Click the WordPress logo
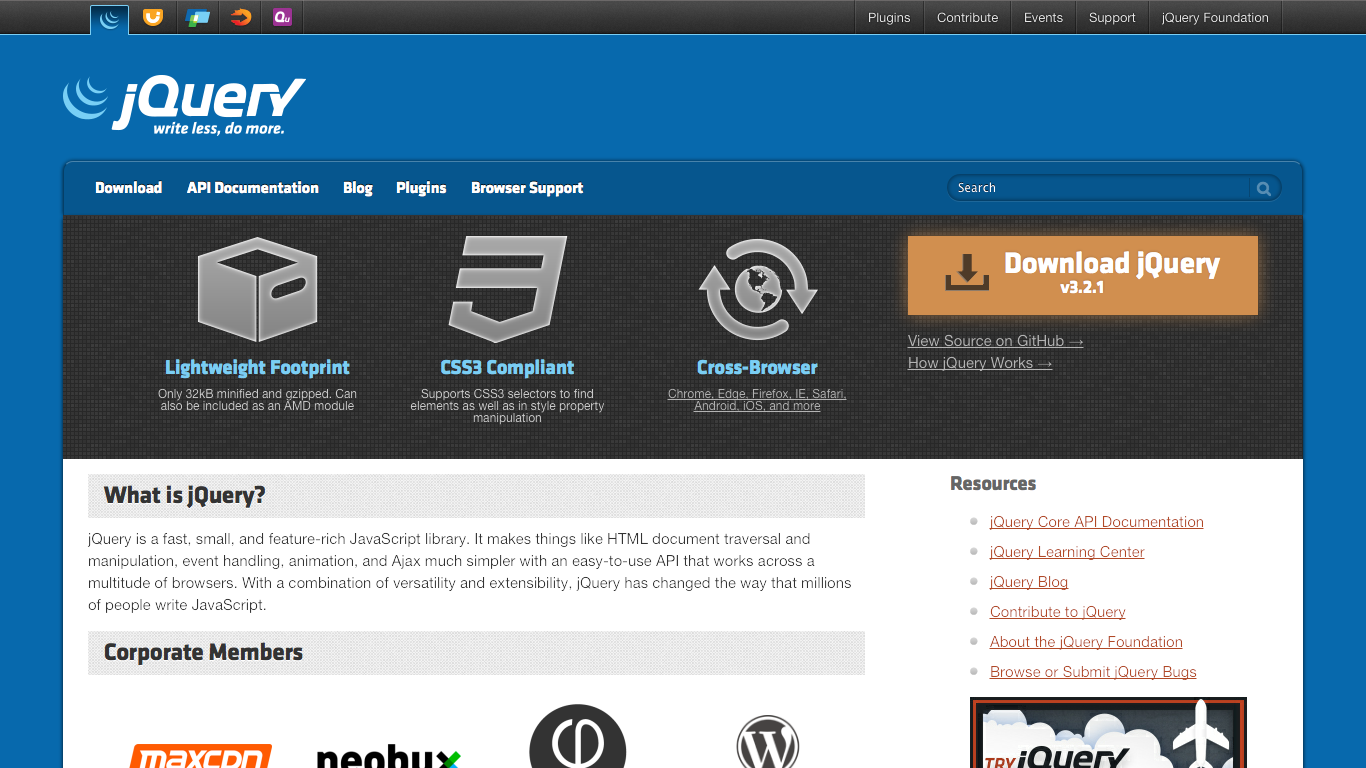 pyautogui.click(x=765, y=745)
